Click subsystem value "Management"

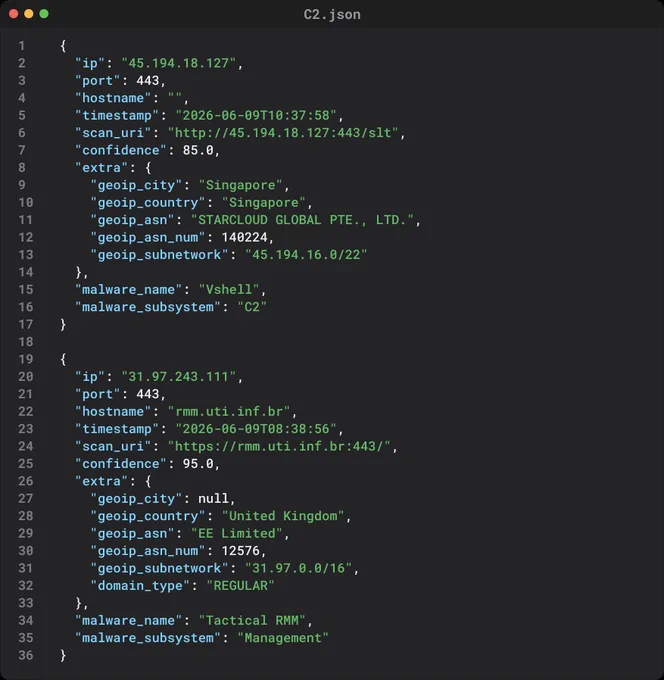[x=283, y=638]
